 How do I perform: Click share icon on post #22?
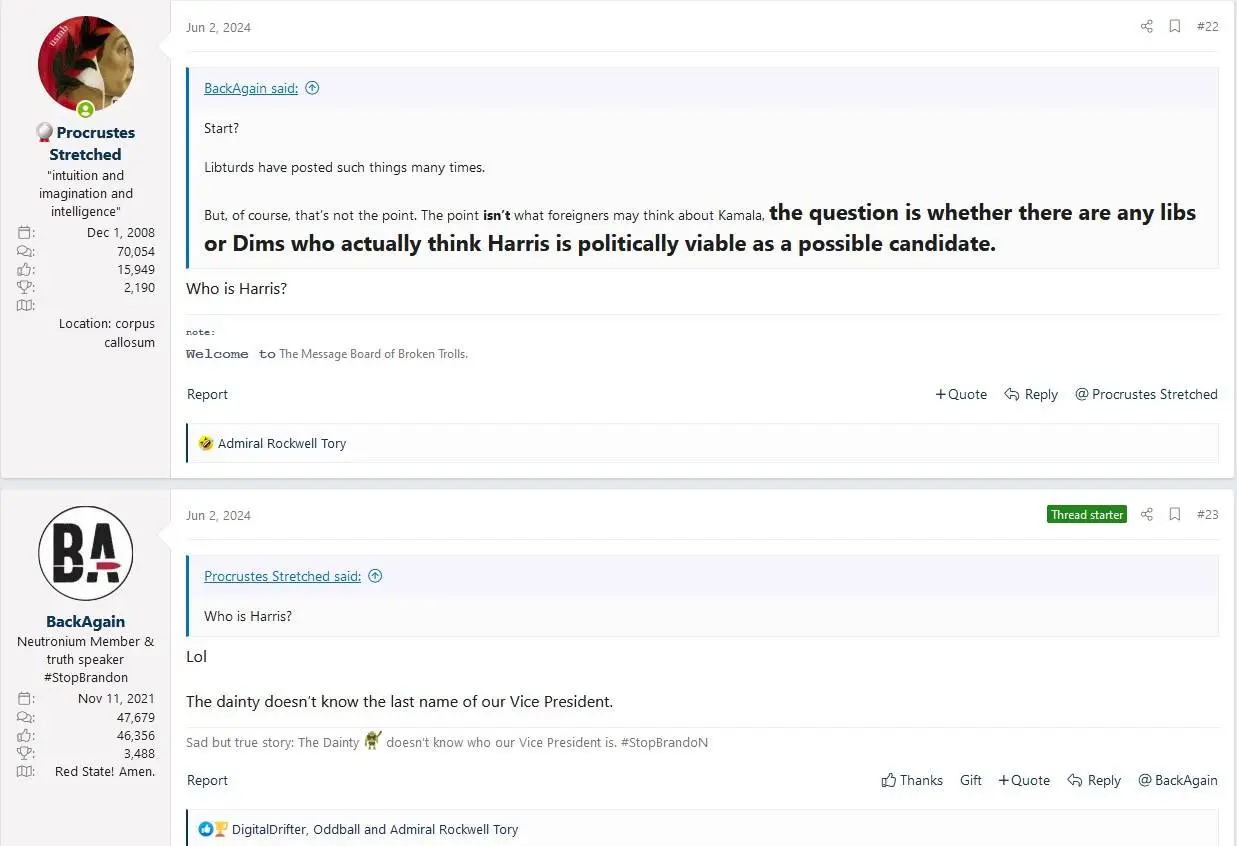[1147, 27]
